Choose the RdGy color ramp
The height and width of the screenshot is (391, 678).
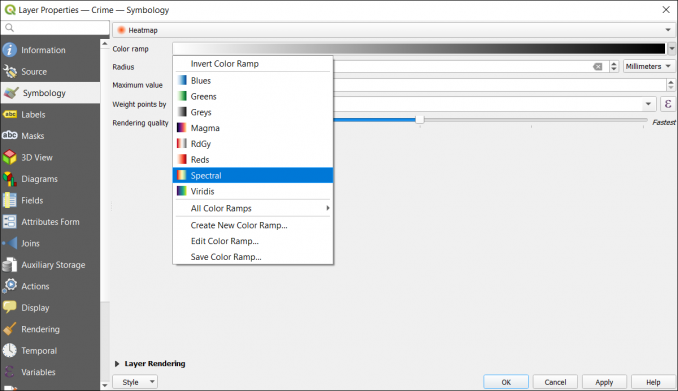(x=253, y=144)
